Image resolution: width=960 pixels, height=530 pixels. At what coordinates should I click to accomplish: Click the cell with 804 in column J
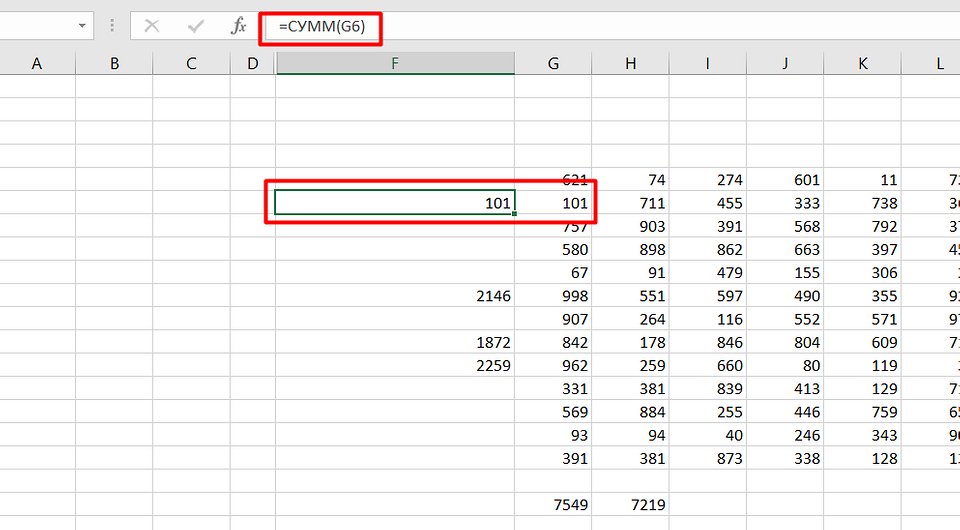point(785,342)
